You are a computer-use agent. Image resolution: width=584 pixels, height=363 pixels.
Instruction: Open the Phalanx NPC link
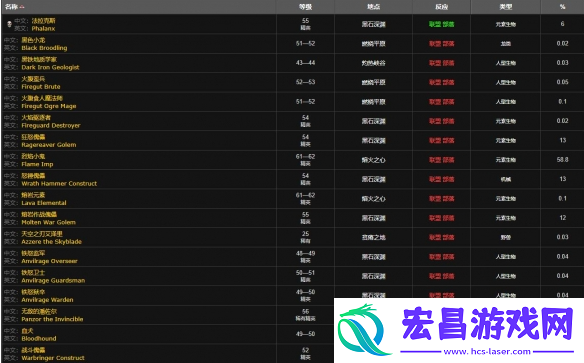click(x=43, y=29)
